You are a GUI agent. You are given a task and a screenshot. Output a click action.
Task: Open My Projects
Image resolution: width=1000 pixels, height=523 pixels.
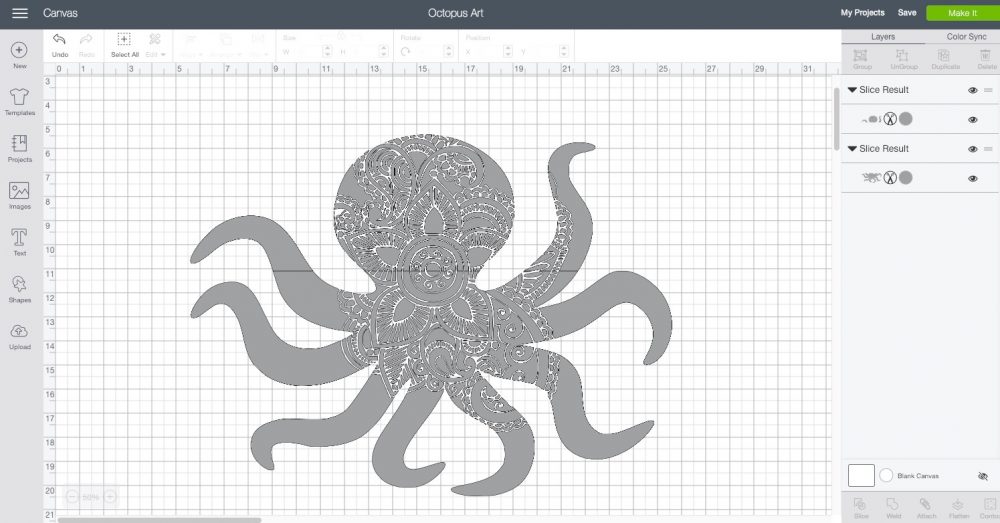pyautogui.click(x=862, y=13)
